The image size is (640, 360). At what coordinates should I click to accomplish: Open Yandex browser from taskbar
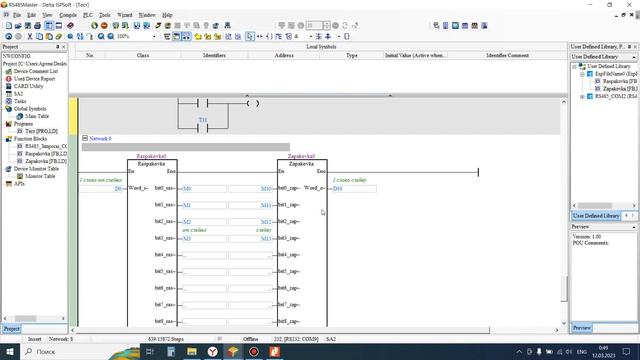coord(213,351)
